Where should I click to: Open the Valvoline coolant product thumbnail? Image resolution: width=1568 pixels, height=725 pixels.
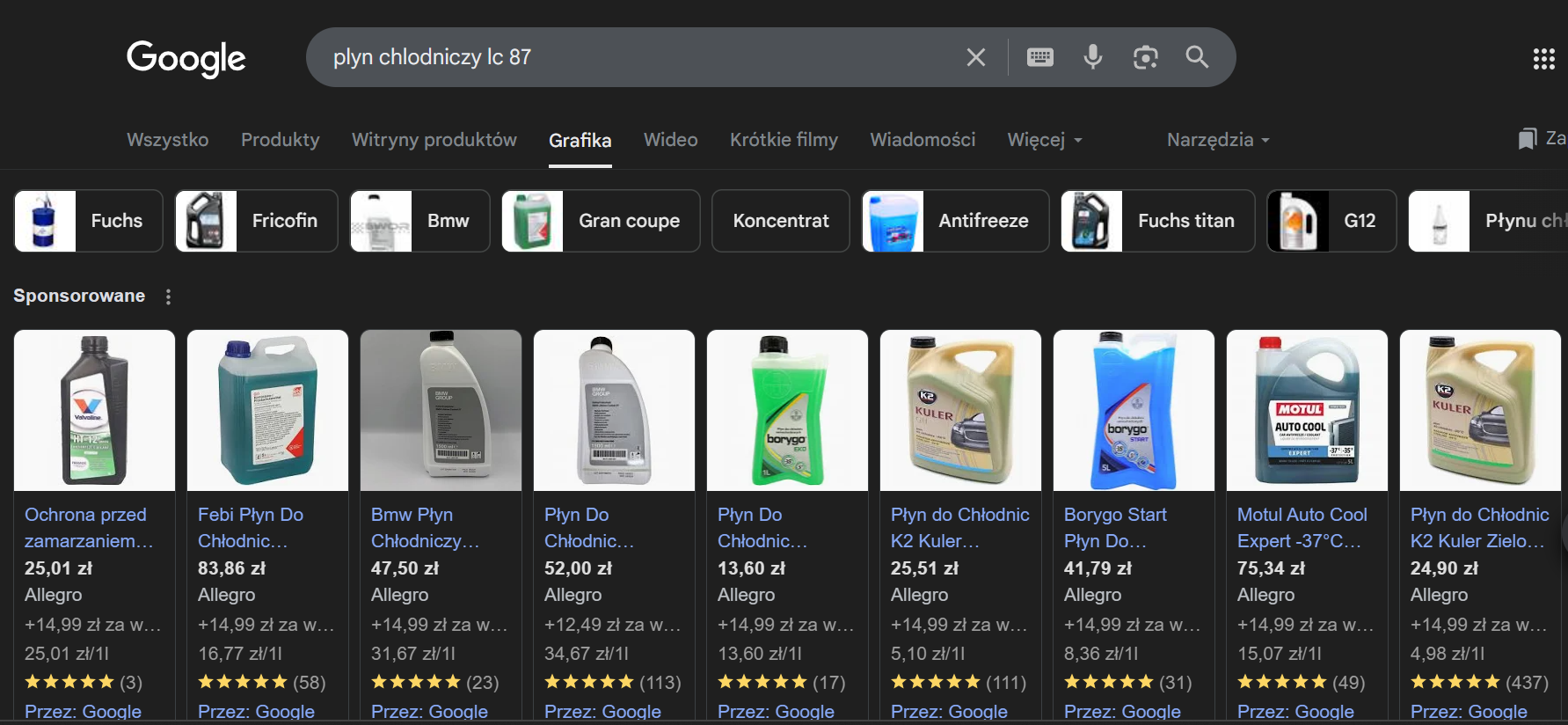[94, 410]
